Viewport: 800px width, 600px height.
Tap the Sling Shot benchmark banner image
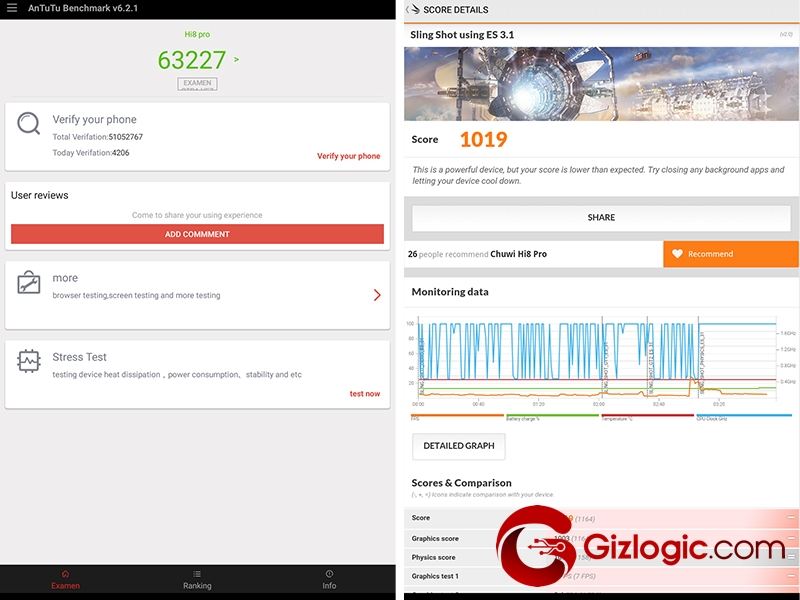[x=601, y=84]
